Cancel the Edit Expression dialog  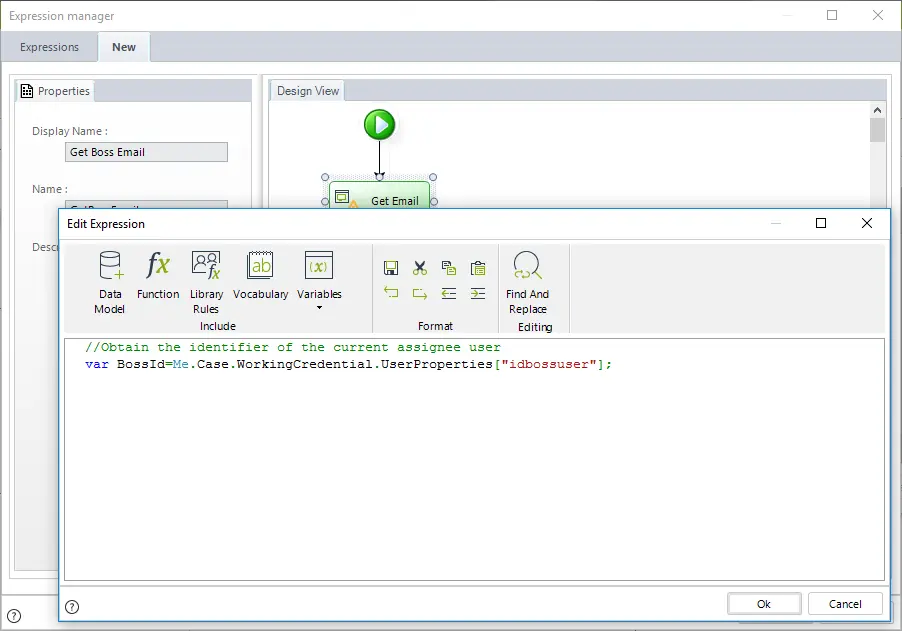845,604
